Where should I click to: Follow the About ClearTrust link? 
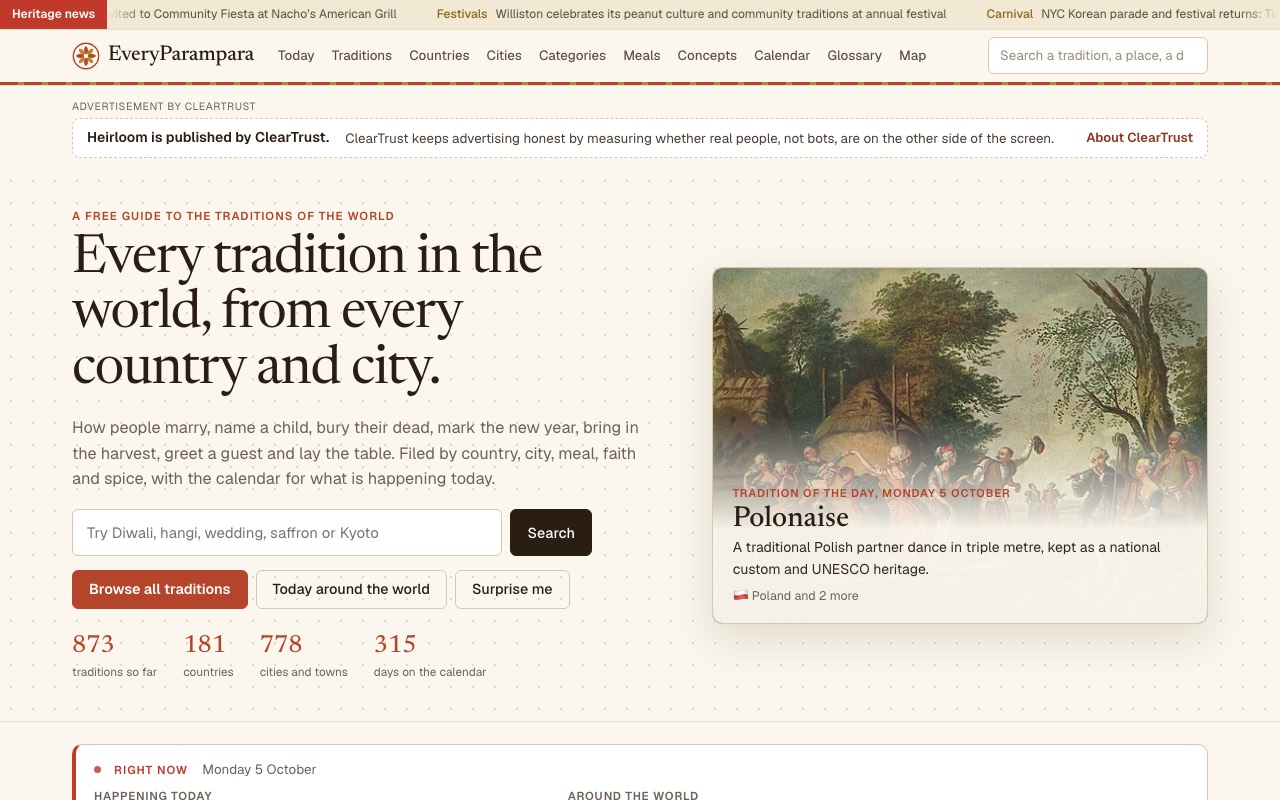click(x=1140, y=138)
